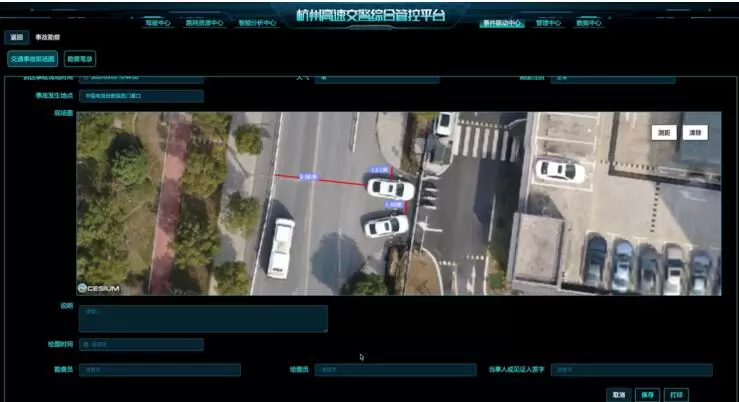Click the 保存 save button
Image resolution: width=739 pixels, height=402 pixels.
click(648, 394)
